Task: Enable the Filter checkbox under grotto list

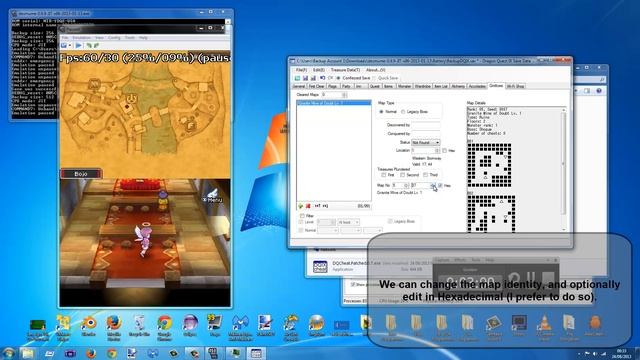Action: (x=302, y=216)
